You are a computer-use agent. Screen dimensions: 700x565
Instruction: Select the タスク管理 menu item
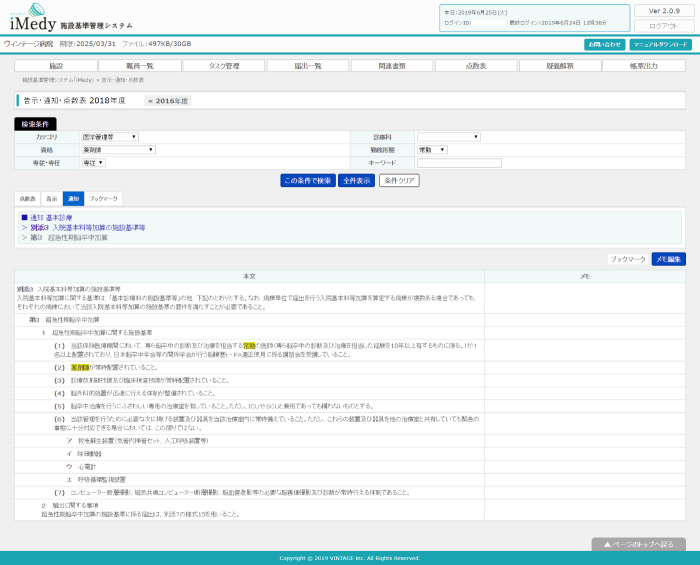tap(224, 65)
